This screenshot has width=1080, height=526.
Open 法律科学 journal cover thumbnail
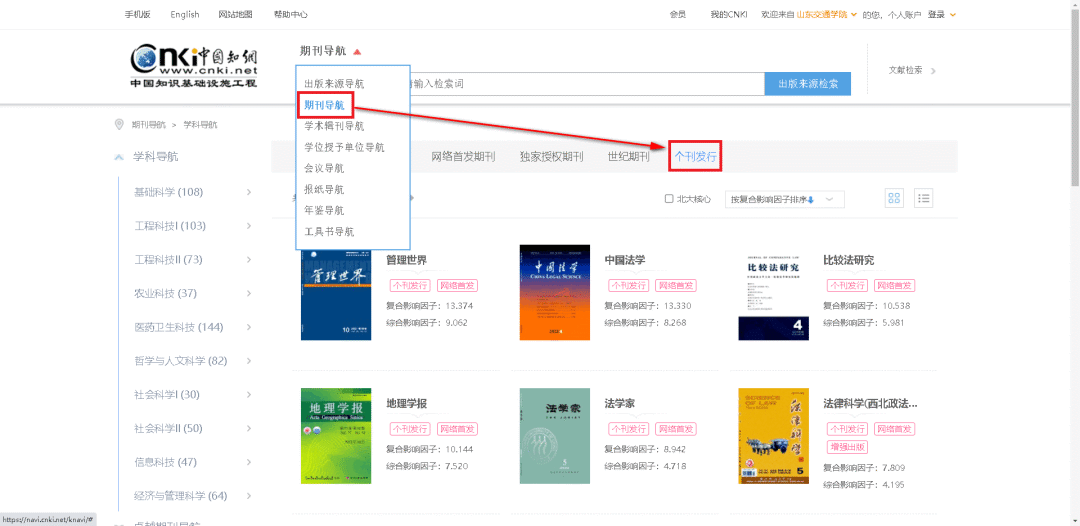[x=773, y=436]
